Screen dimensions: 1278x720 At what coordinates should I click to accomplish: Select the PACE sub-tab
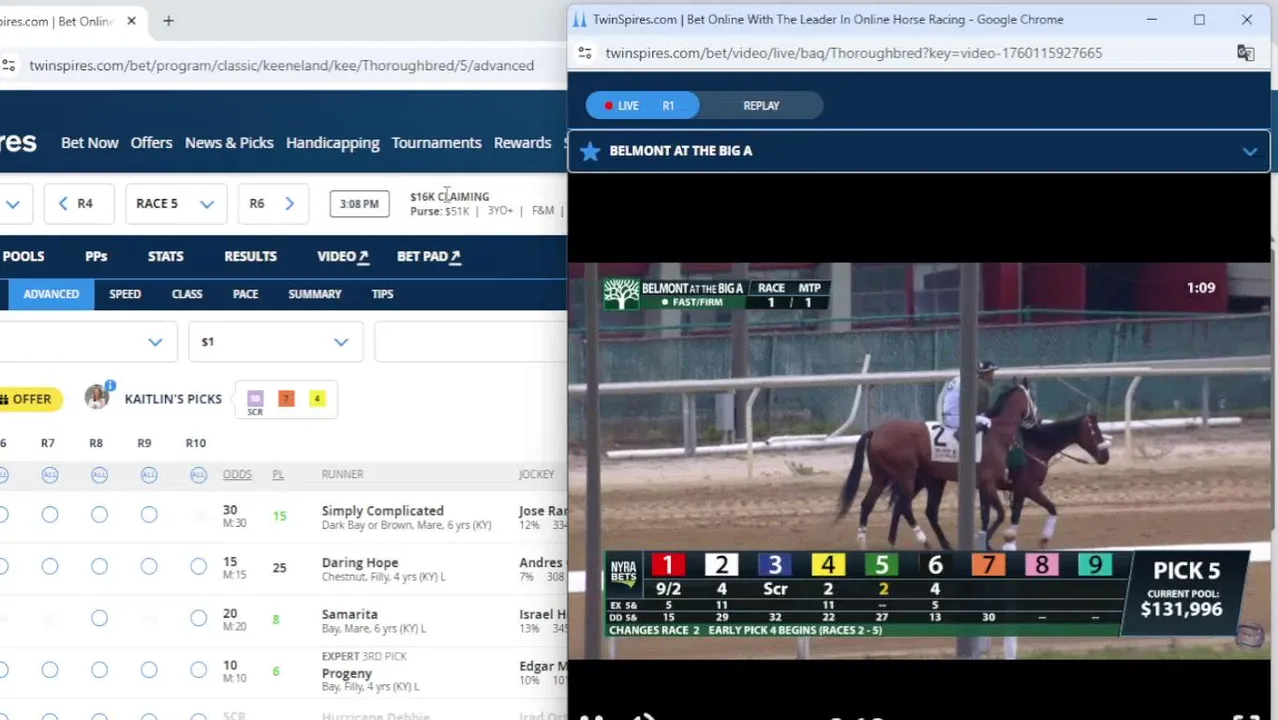point(245,294)
